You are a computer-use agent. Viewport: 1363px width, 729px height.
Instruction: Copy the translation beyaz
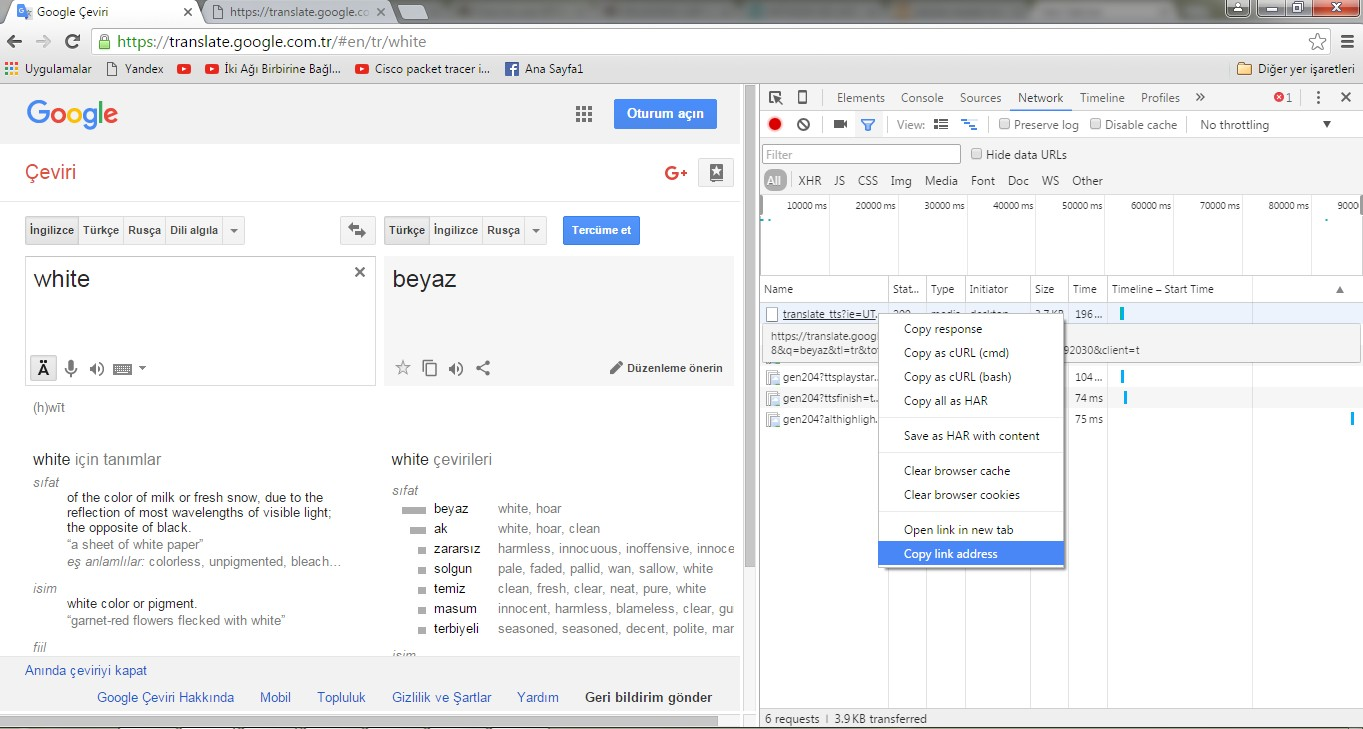pyautogui.click(x=430, y=368)
